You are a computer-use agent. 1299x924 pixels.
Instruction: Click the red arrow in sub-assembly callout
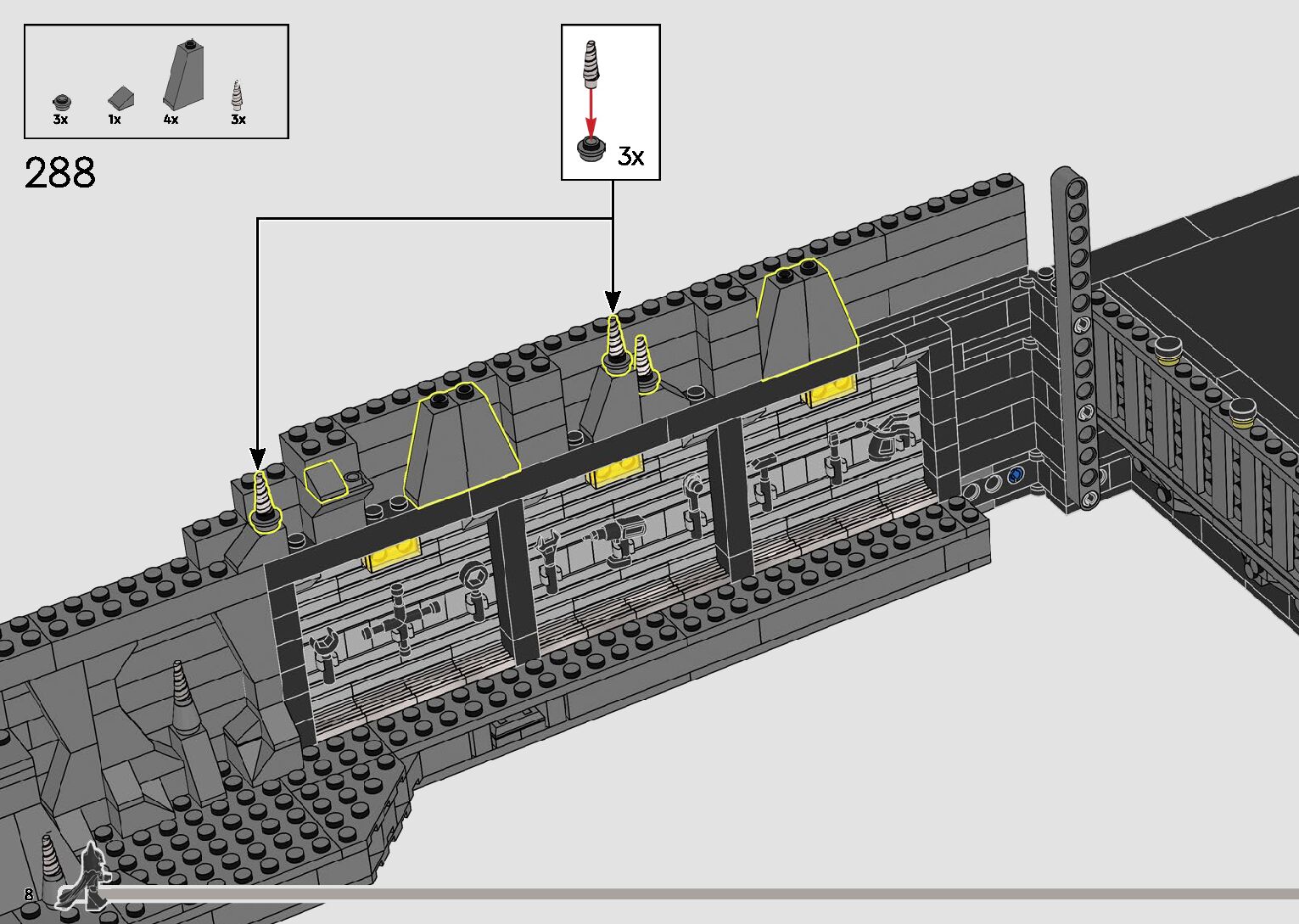pyautogui.click(x=591, y=110)
